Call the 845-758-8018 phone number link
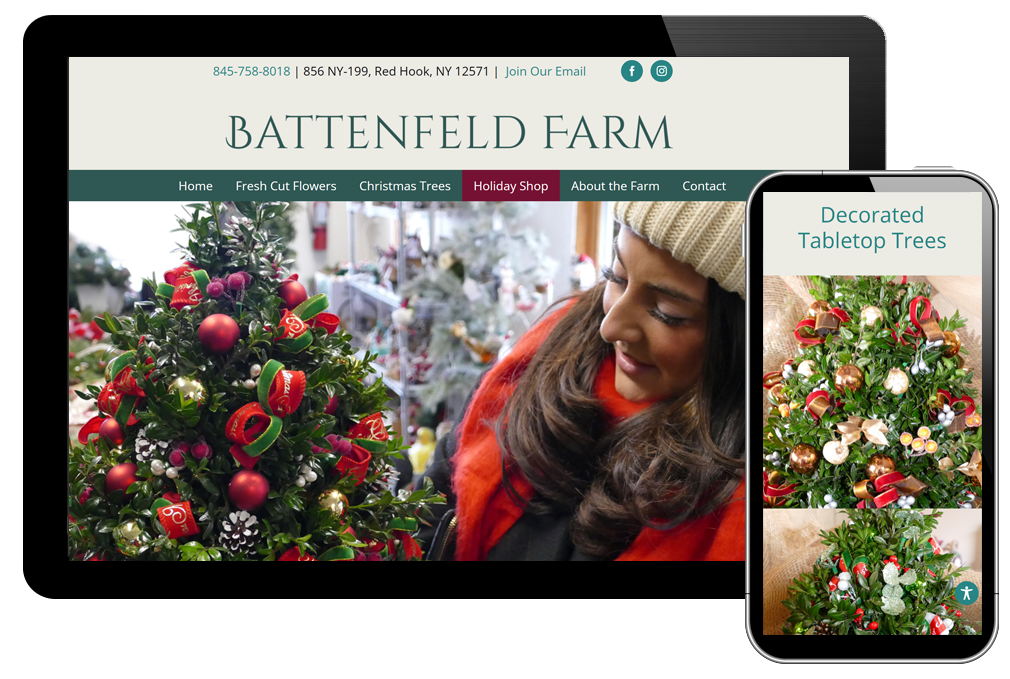The width and height of the screenshot is (1010, 679). (x=251, y=72)
